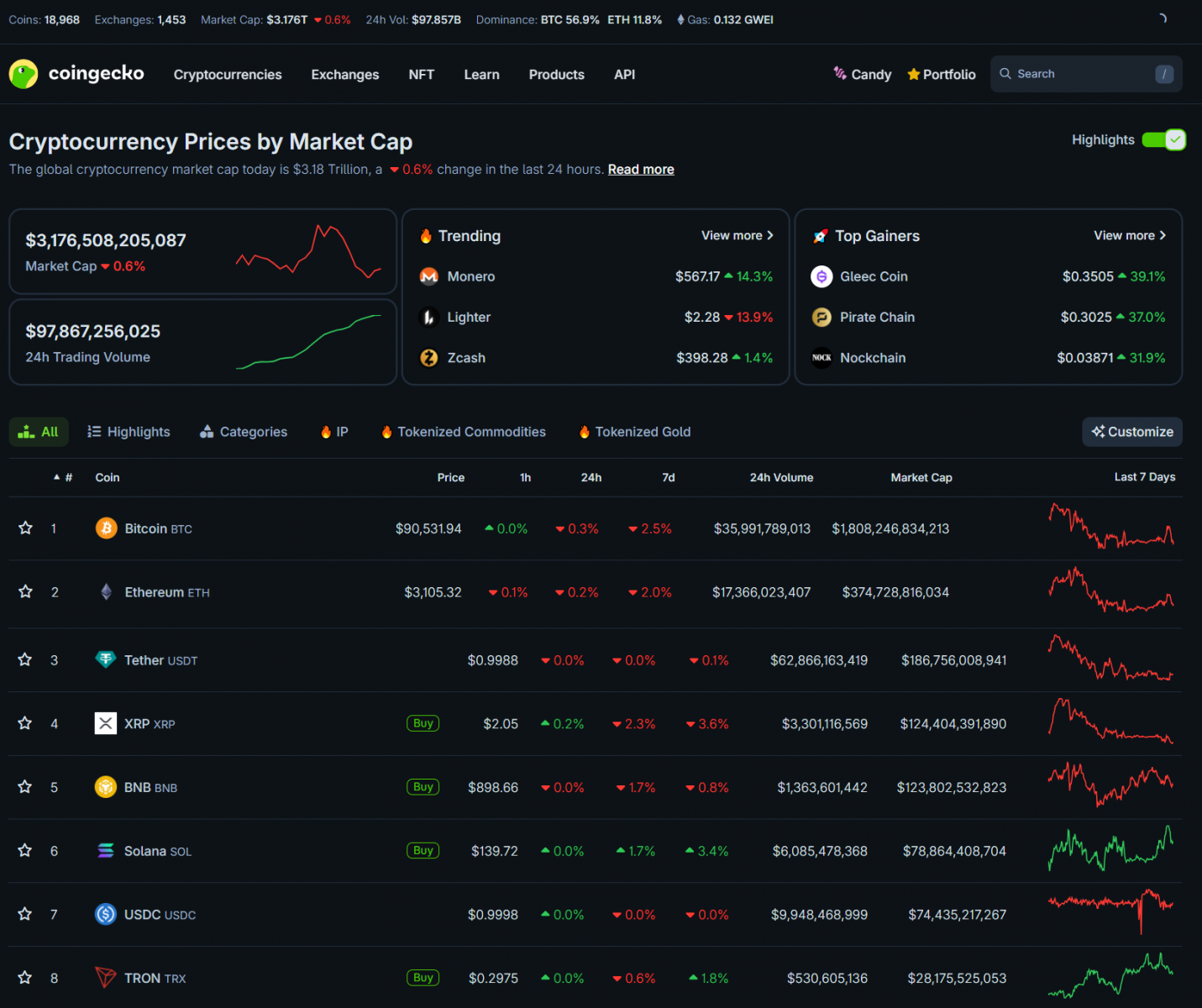
Task: Switch to the Categories tab
Action: coord(244,432)
